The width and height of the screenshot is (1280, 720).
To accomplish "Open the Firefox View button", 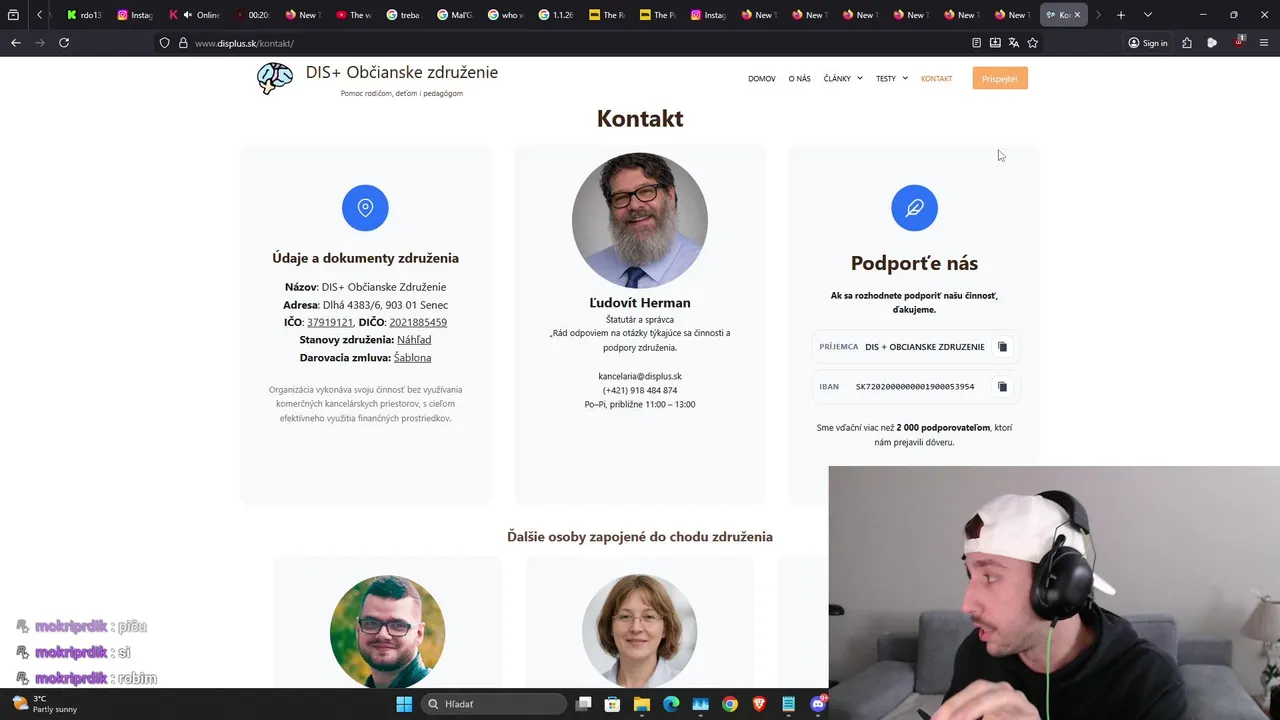I will (13, 15).
